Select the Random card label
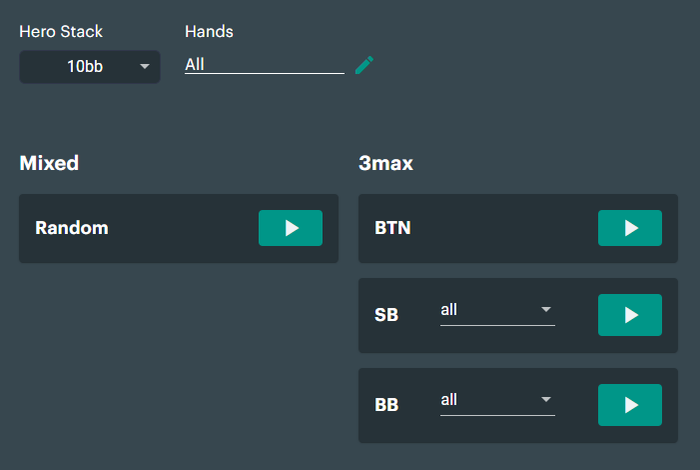The width and height of the screenshot is (700, 470). [71, 228]
